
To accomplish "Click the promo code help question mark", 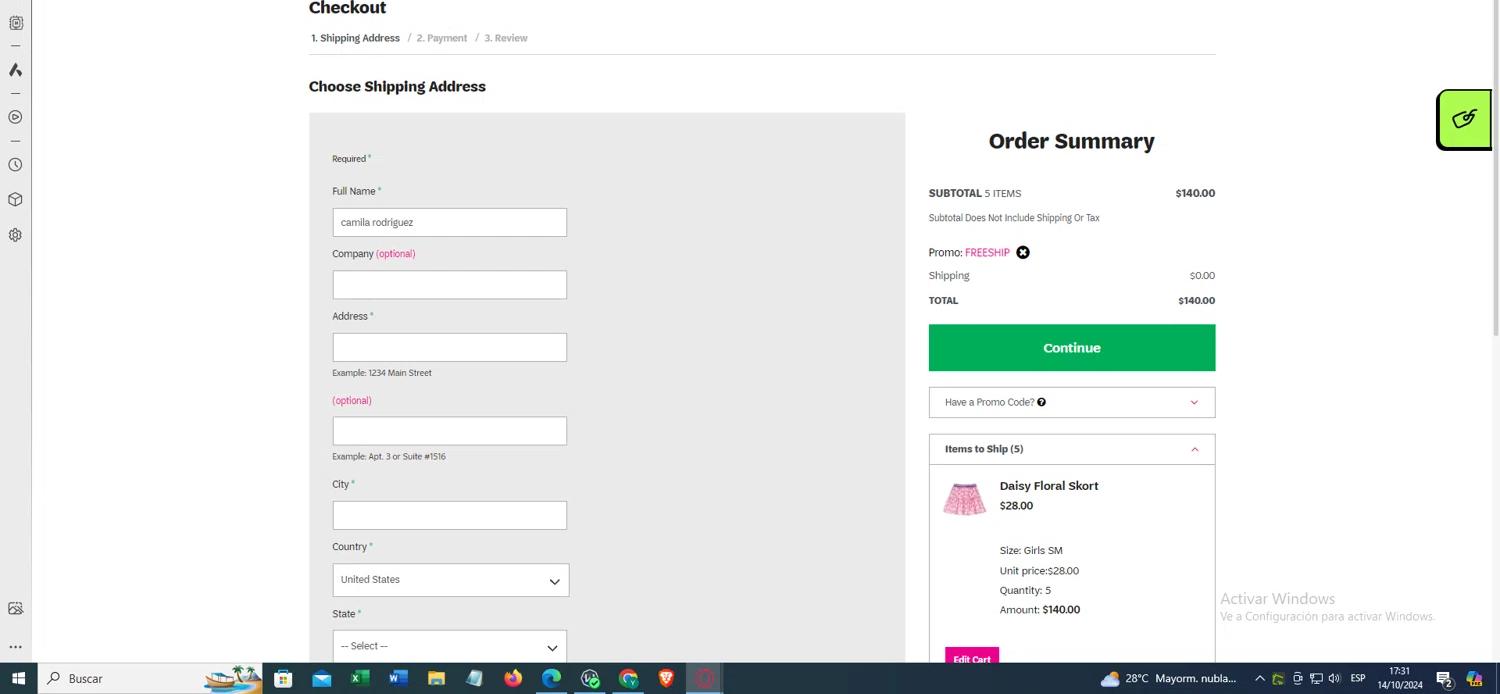I will [x=1041, y=402].
